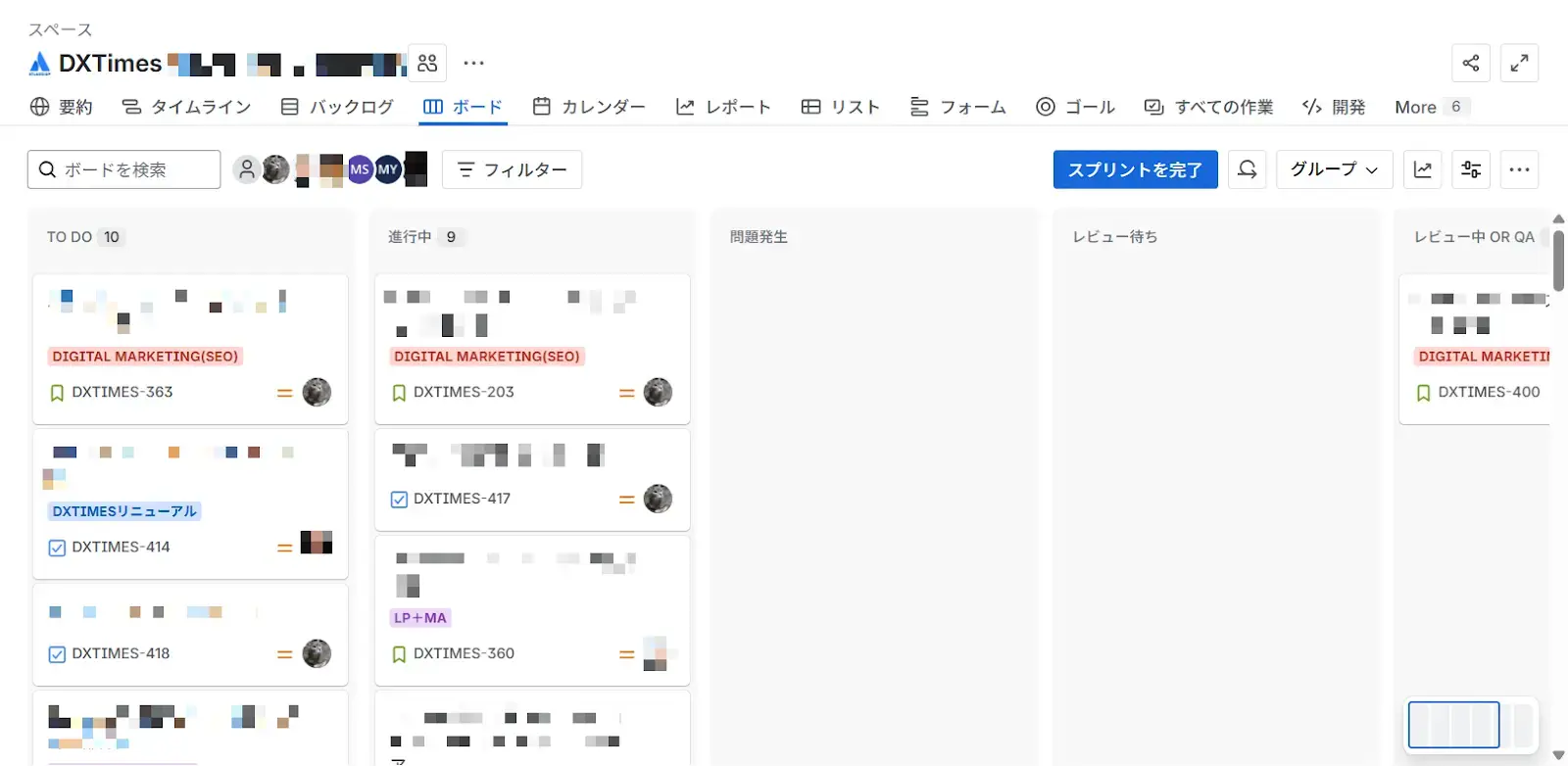Click medium priority icon on DXTIMES-414
The image size is (1568, 766).
pos(284,548)
